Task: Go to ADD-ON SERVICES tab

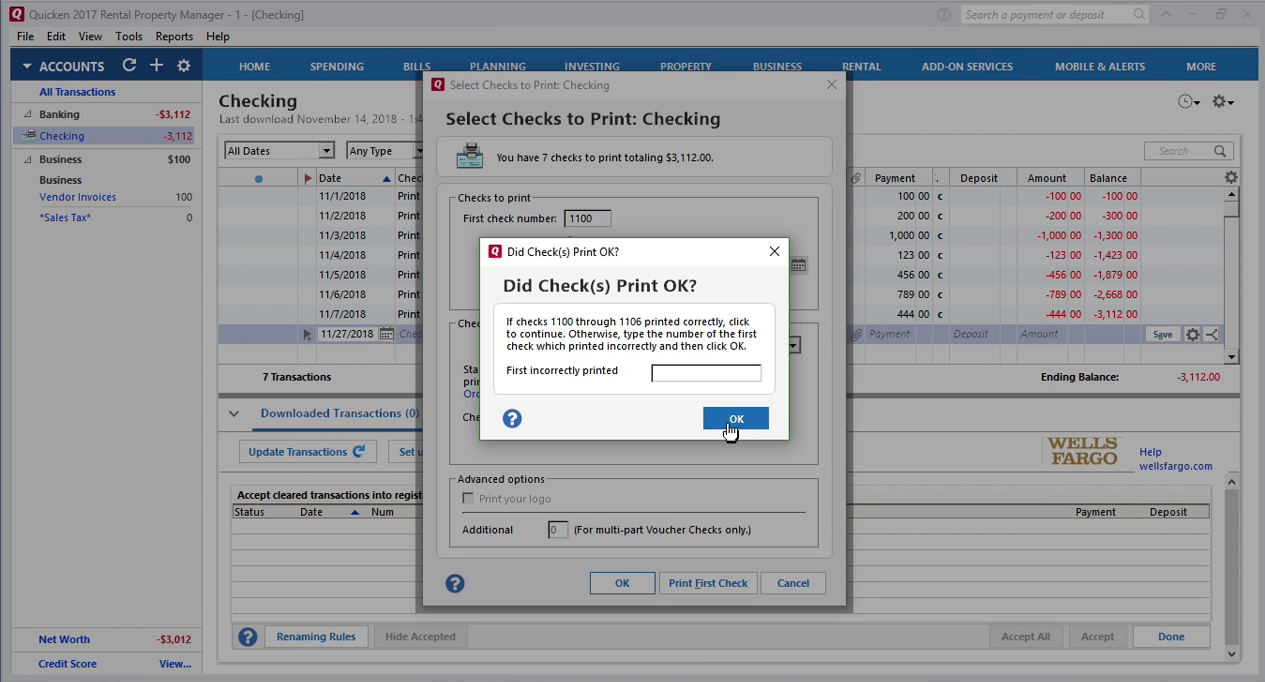Action: (967, 66)
